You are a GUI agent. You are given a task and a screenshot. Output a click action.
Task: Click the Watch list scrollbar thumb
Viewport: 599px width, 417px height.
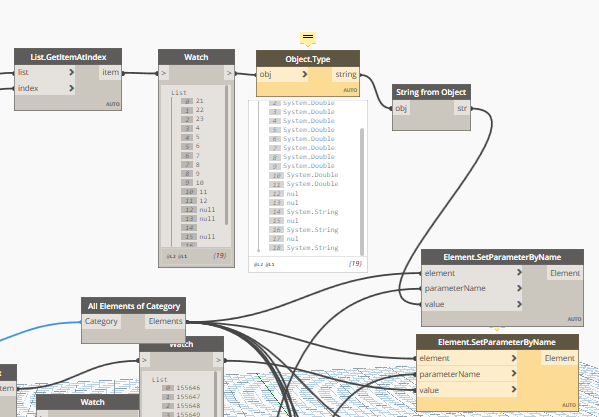pyautogui.click(x=227, y=155)
